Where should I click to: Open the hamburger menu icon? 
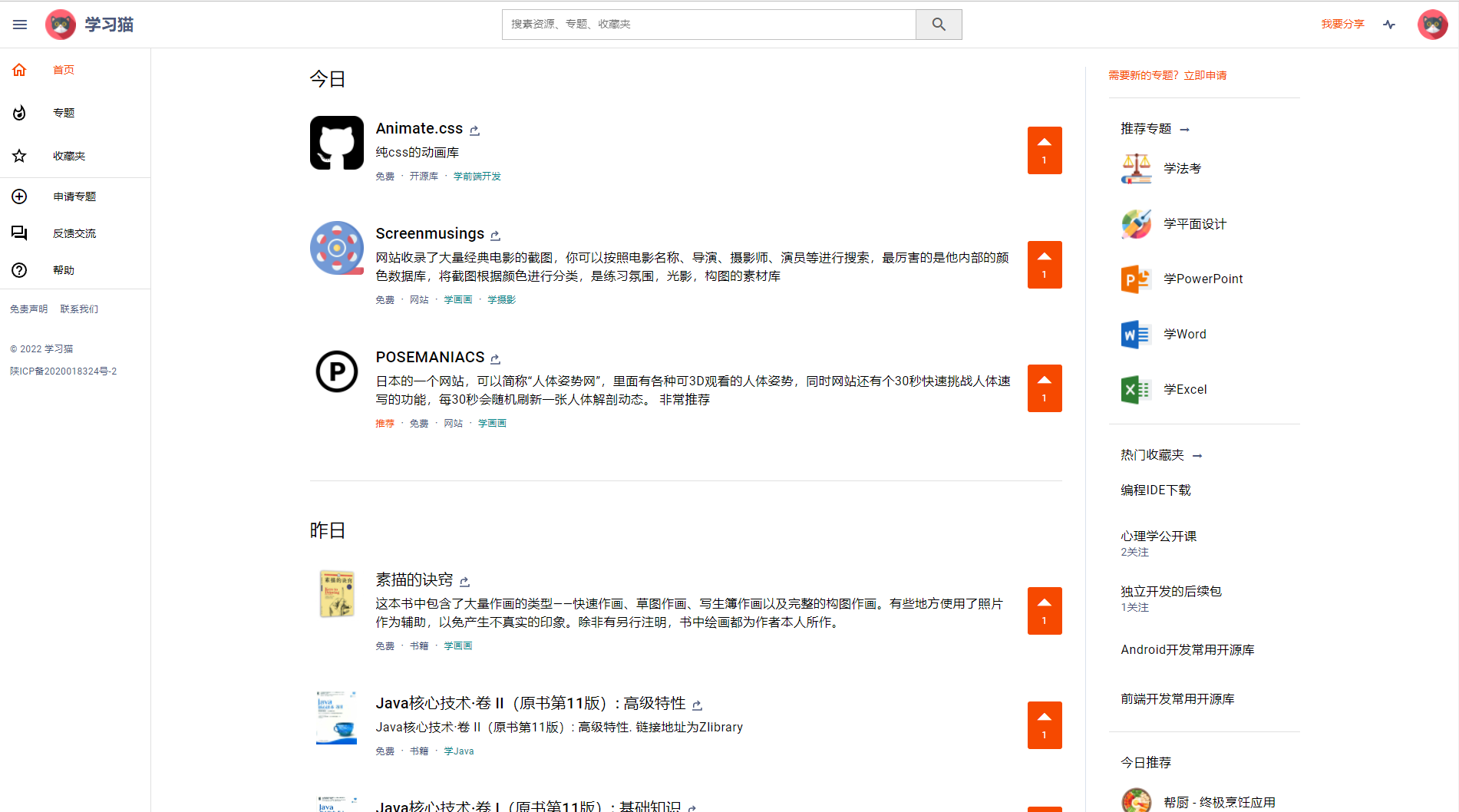(20, 25)
